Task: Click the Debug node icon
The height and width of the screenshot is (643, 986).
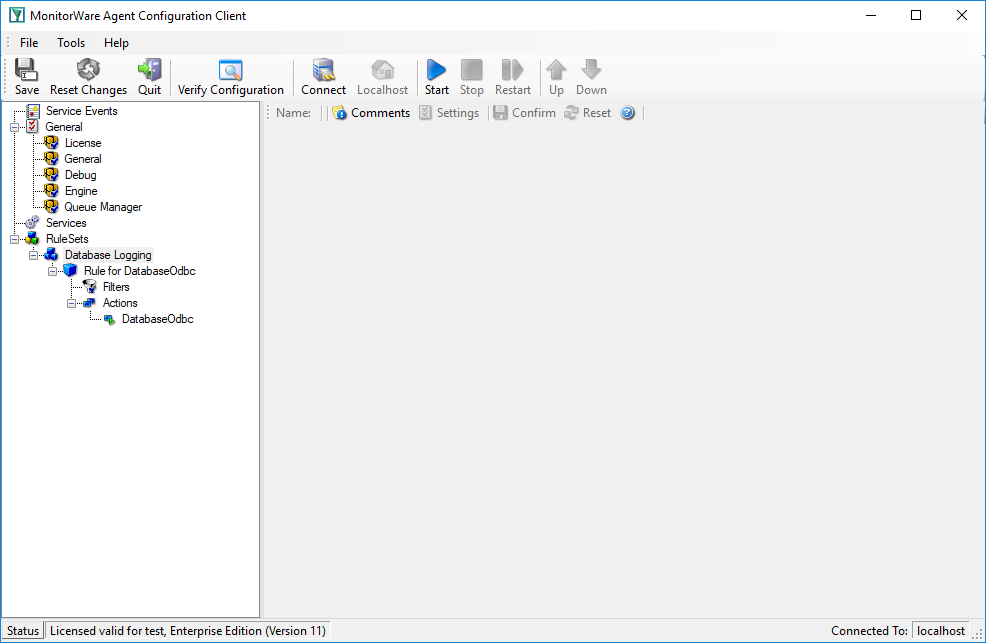Action: [x=52, y=175]
